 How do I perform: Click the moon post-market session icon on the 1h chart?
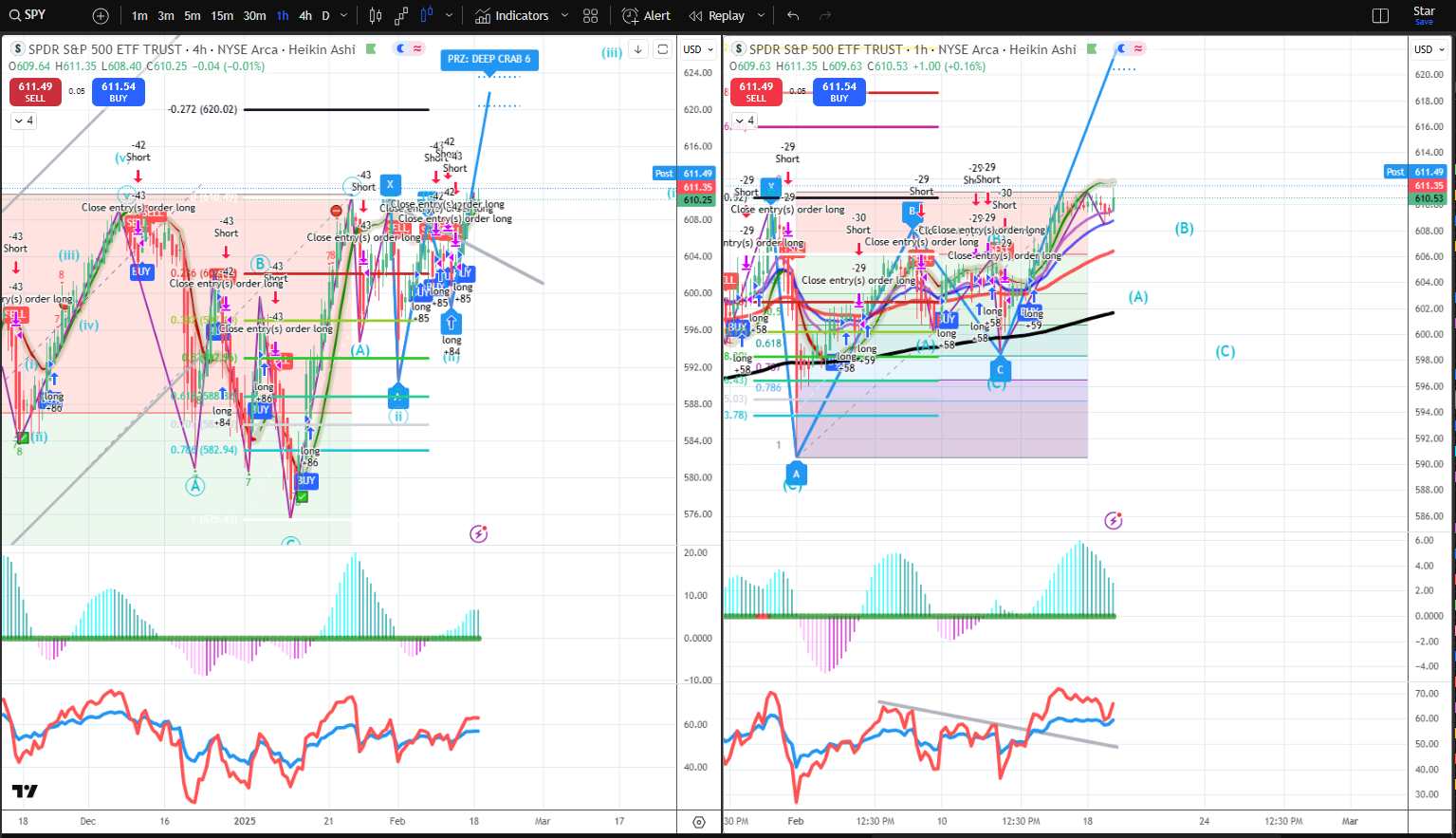click(1122, 48)
